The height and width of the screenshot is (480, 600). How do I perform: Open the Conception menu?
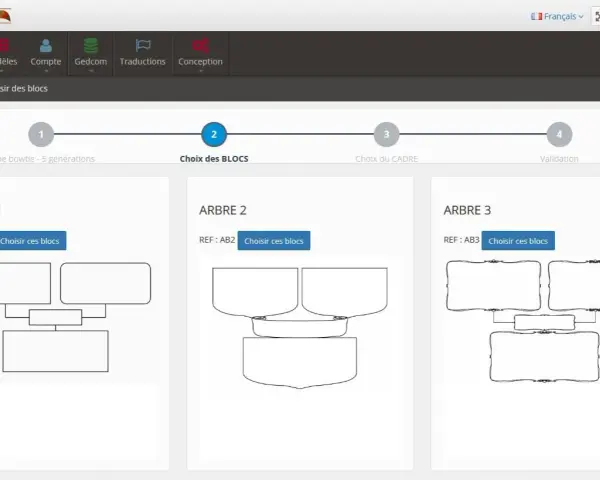click(x=201, y=54)
